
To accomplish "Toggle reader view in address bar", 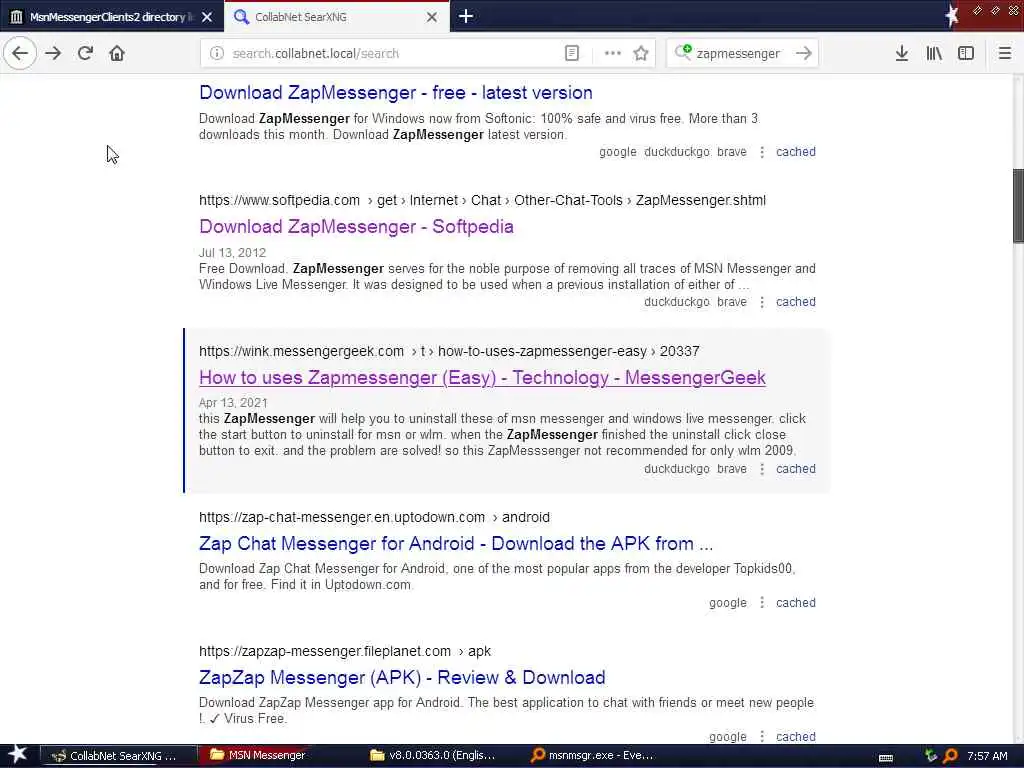I will click(x=571, y=54).
